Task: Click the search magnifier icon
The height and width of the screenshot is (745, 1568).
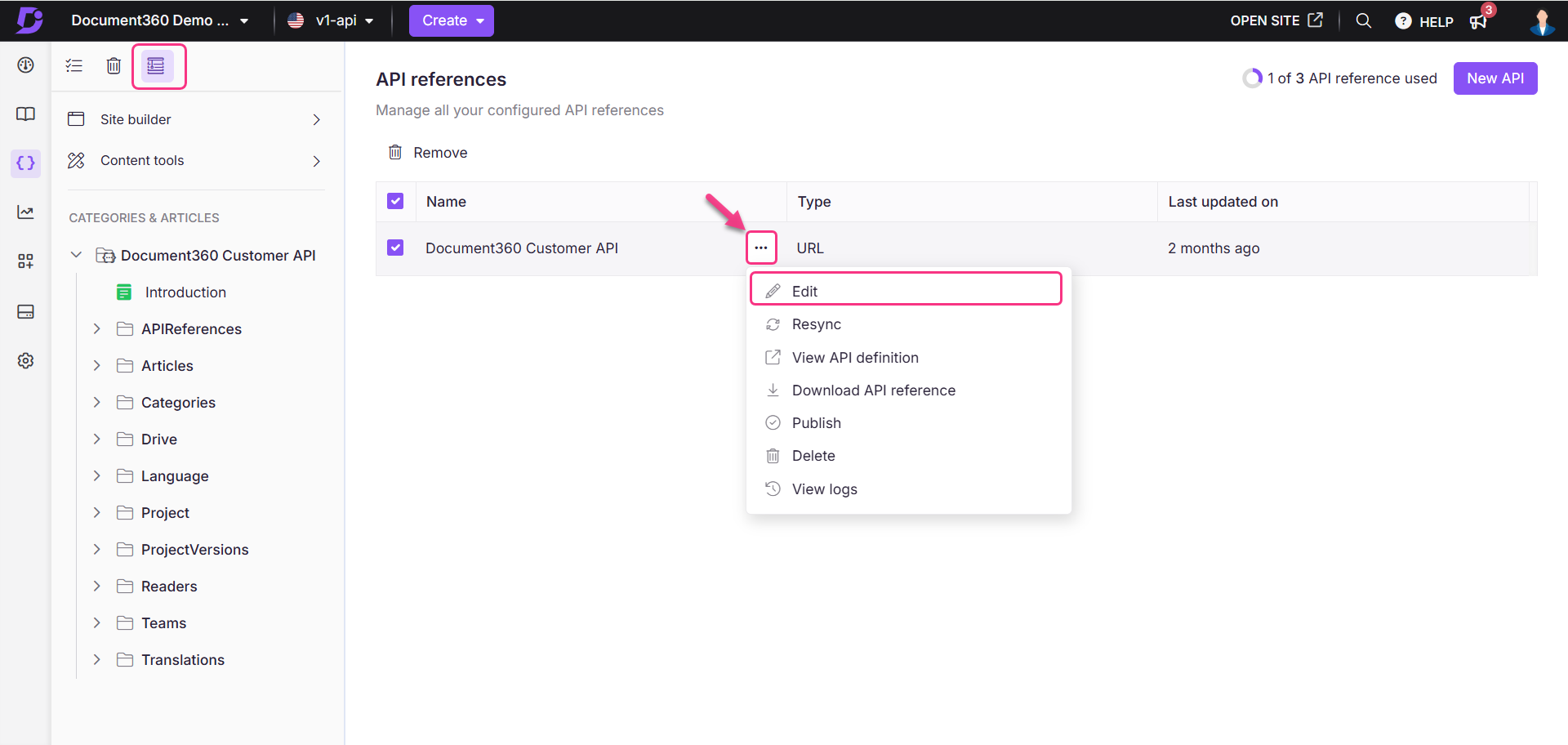Action: [1363, 20]
